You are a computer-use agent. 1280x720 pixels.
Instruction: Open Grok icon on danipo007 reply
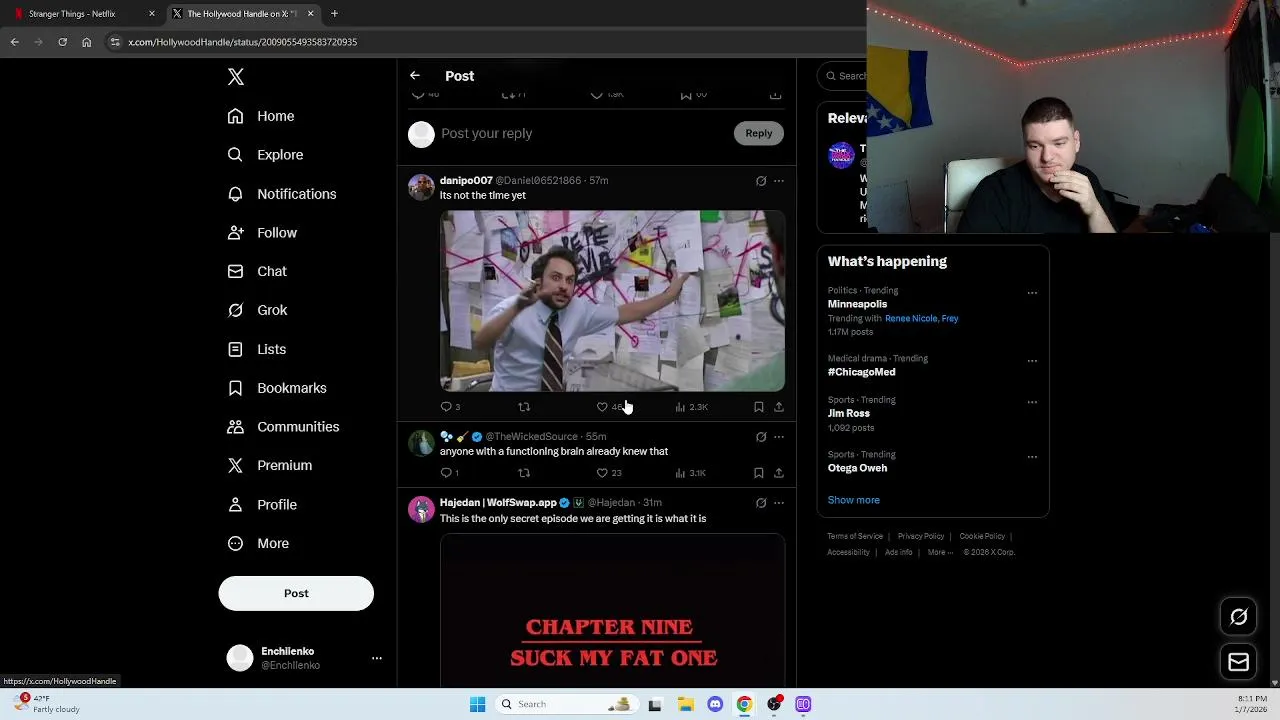pyautogui.click(x=761, y=181)
